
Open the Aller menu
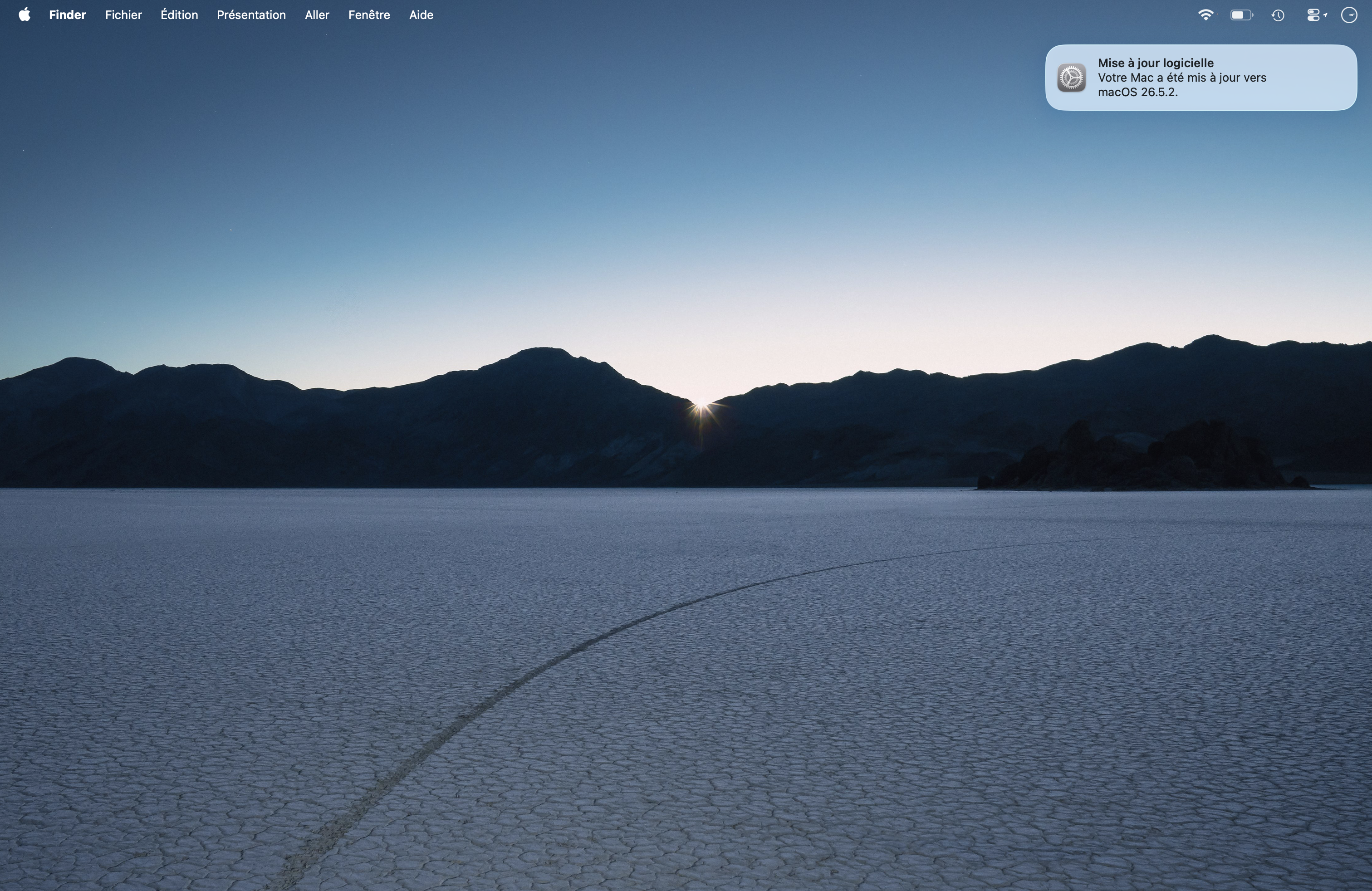[317, 15]
